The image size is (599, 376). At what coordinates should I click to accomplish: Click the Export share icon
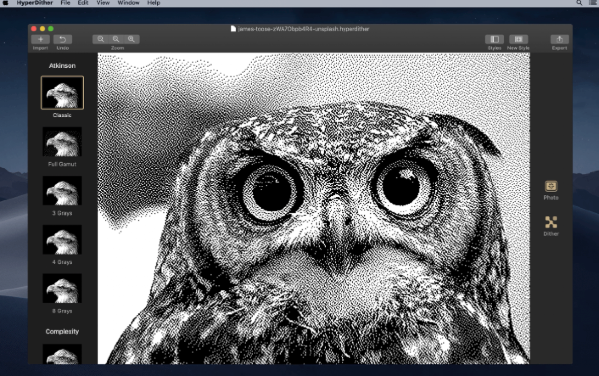coord(559,39)
